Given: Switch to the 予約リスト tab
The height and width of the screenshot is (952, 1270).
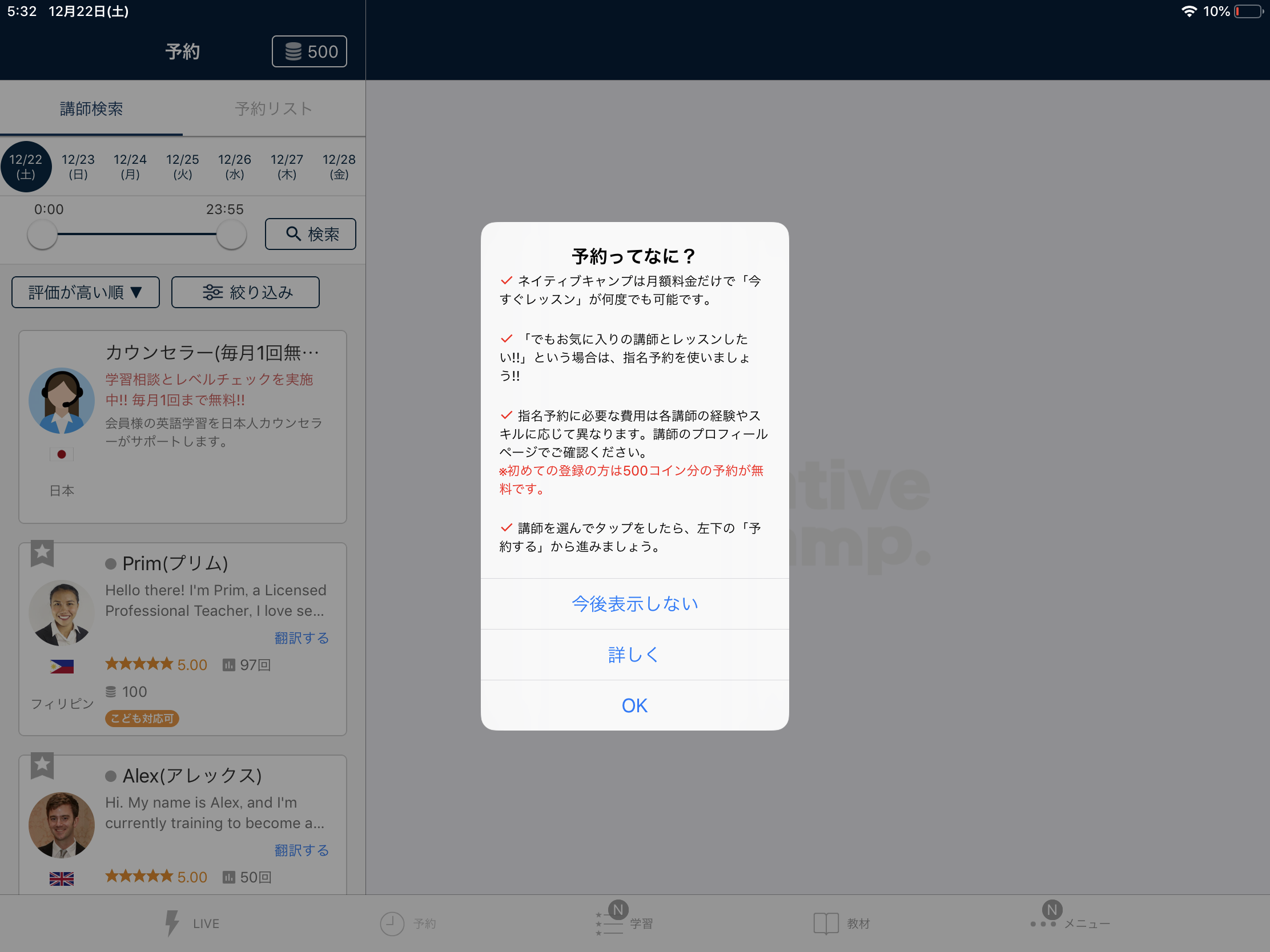Looking at the screenshot, I should click(274, 108).
